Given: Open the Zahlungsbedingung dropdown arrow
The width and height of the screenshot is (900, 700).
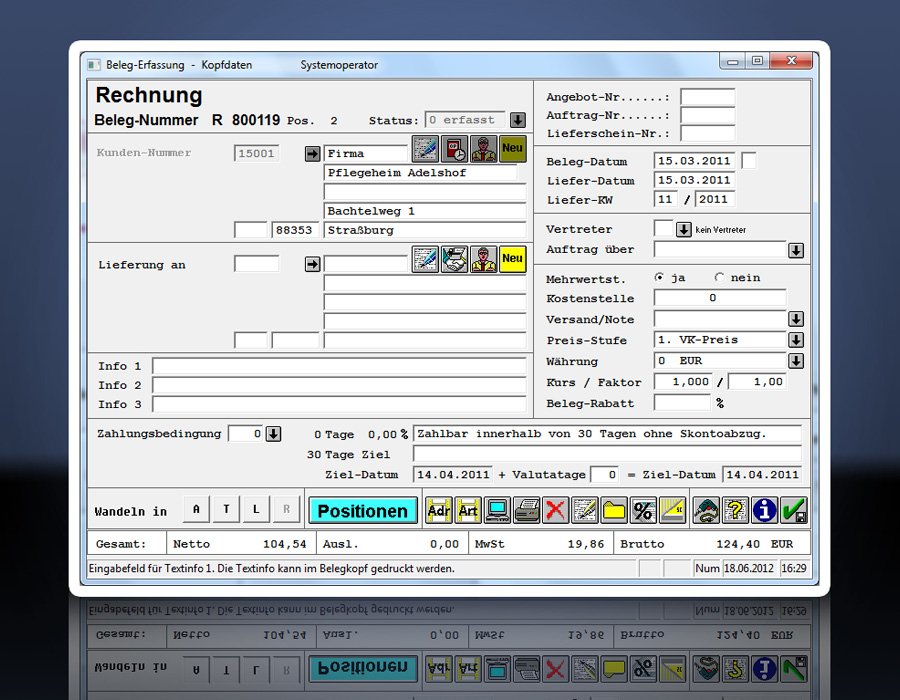Looking at the screenshot, I should click(273, 434).
